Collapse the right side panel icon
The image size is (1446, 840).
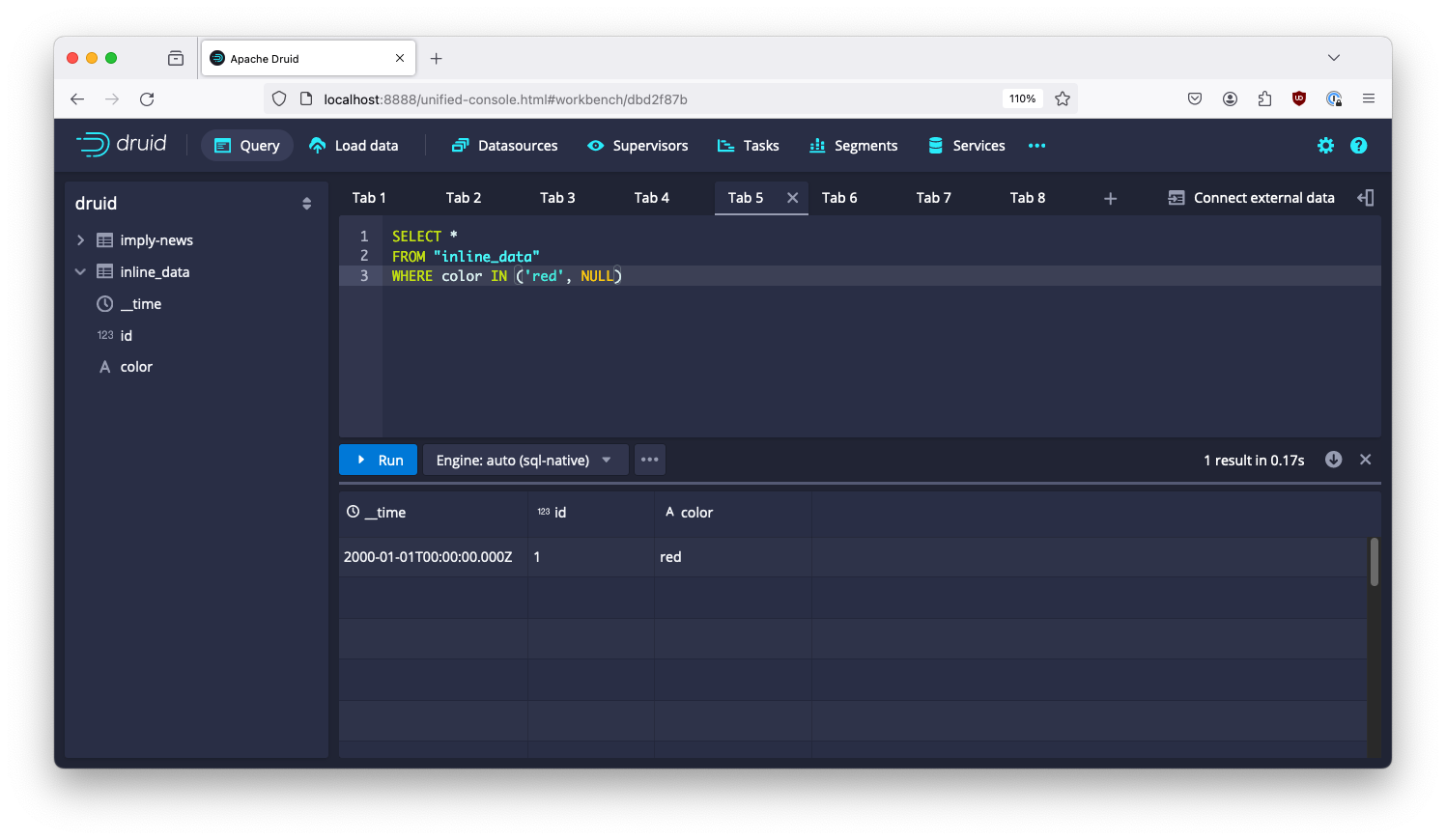click(x=1365, y=197)
